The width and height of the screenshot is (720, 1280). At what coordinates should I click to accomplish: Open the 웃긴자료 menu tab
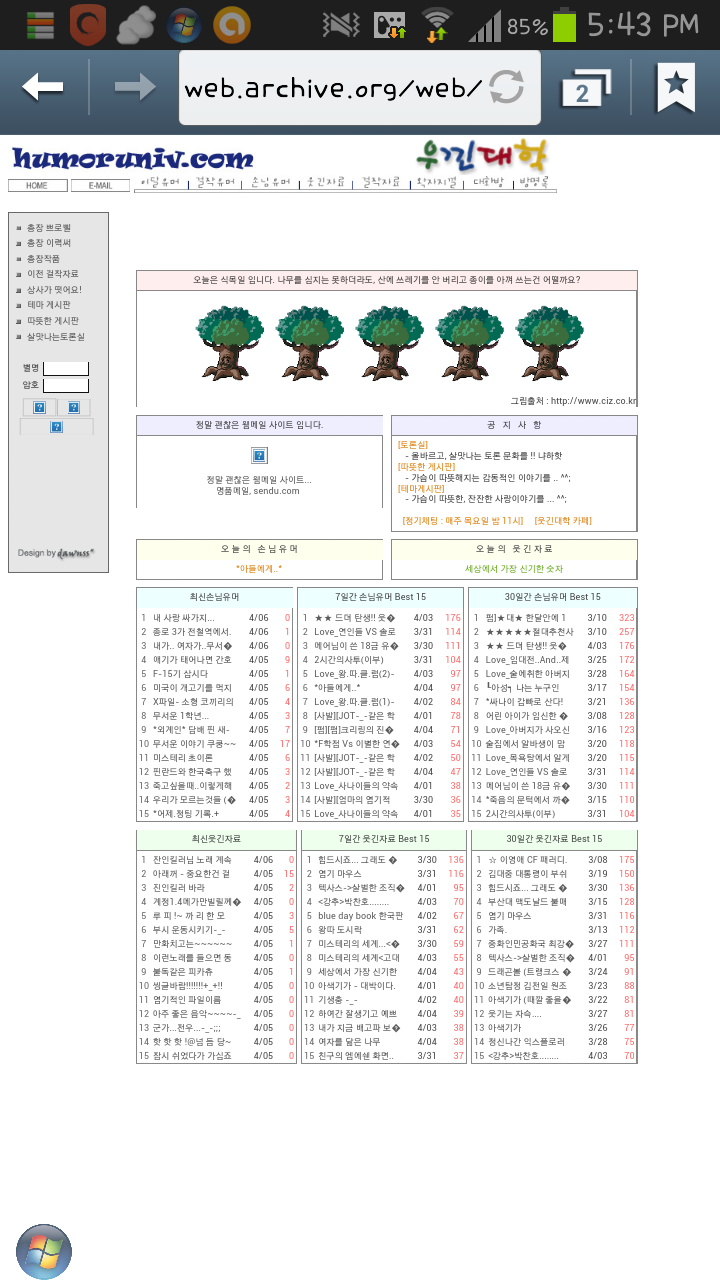(325, 183)
